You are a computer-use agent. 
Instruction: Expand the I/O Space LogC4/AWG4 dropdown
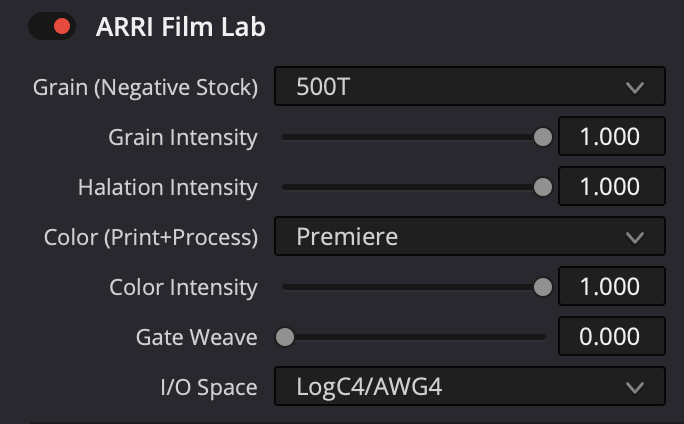coord(469,387)
